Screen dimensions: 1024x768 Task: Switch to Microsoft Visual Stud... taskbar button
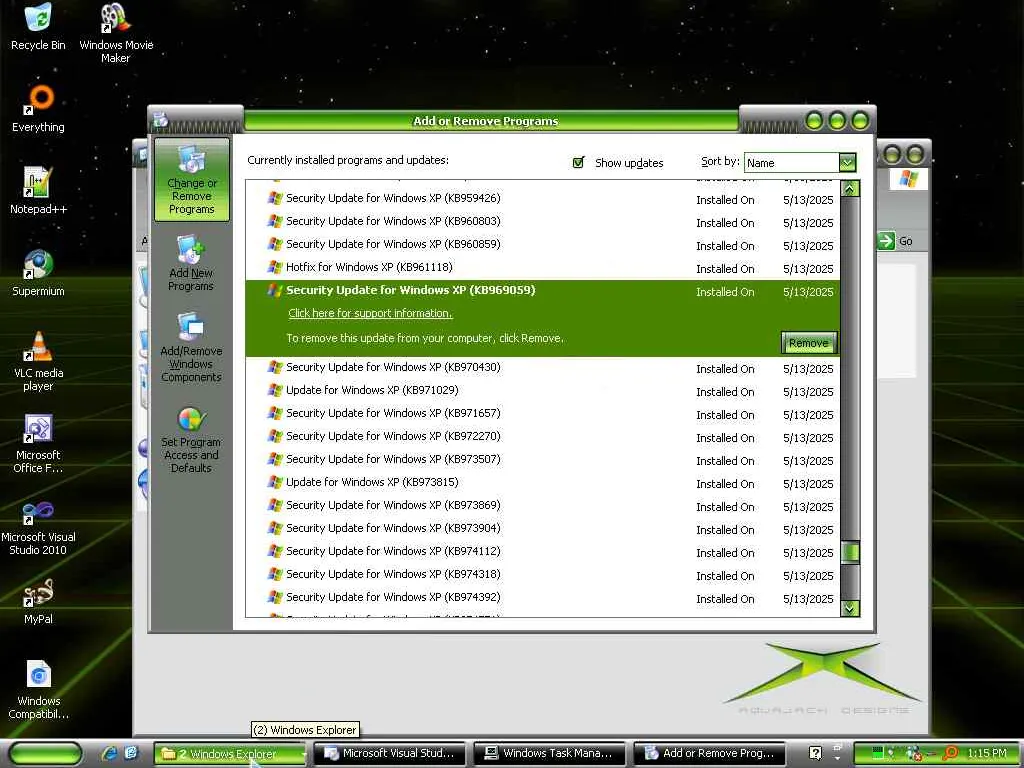click(x=390, y=753)
